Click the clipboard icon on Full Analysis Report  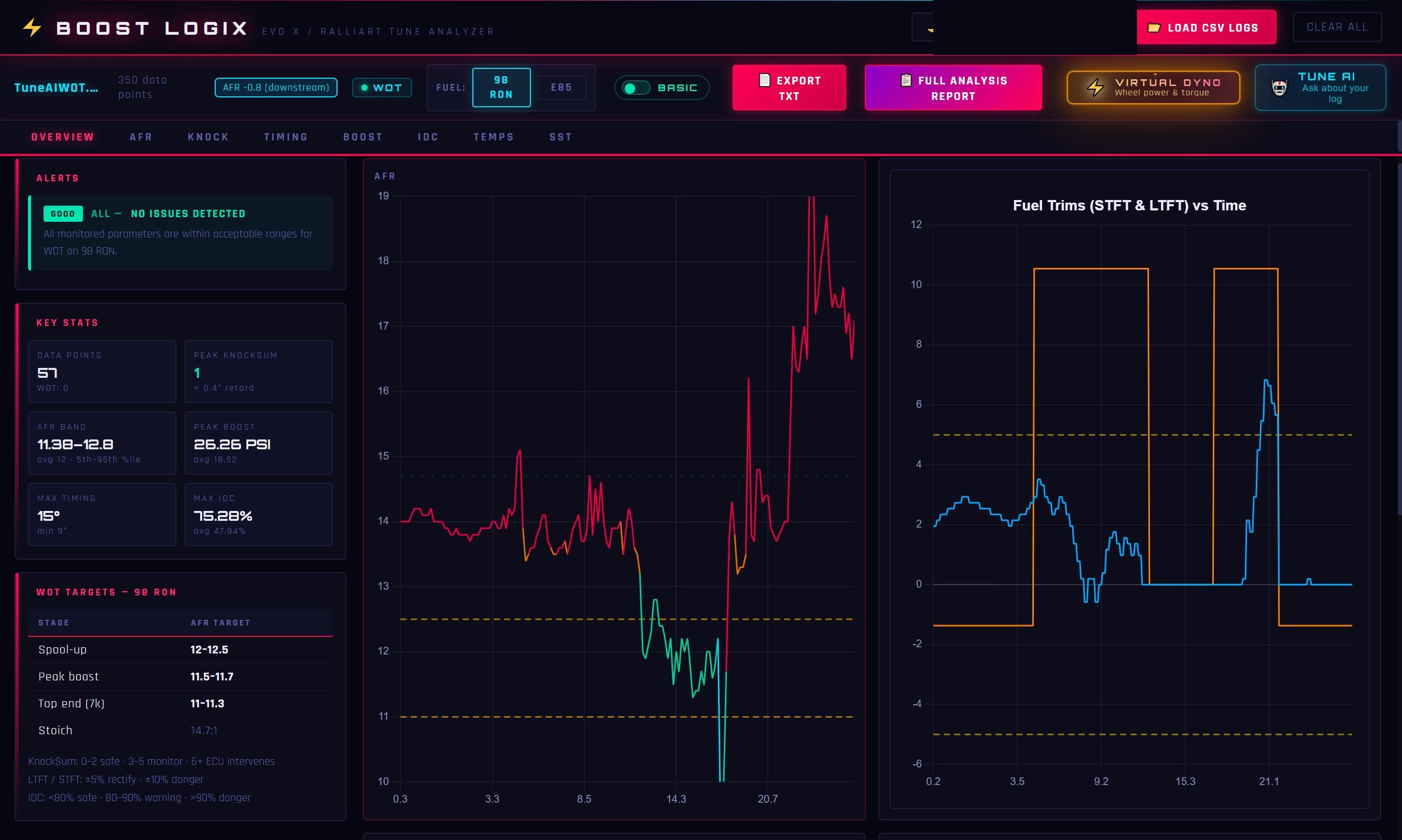coord(906,80)
